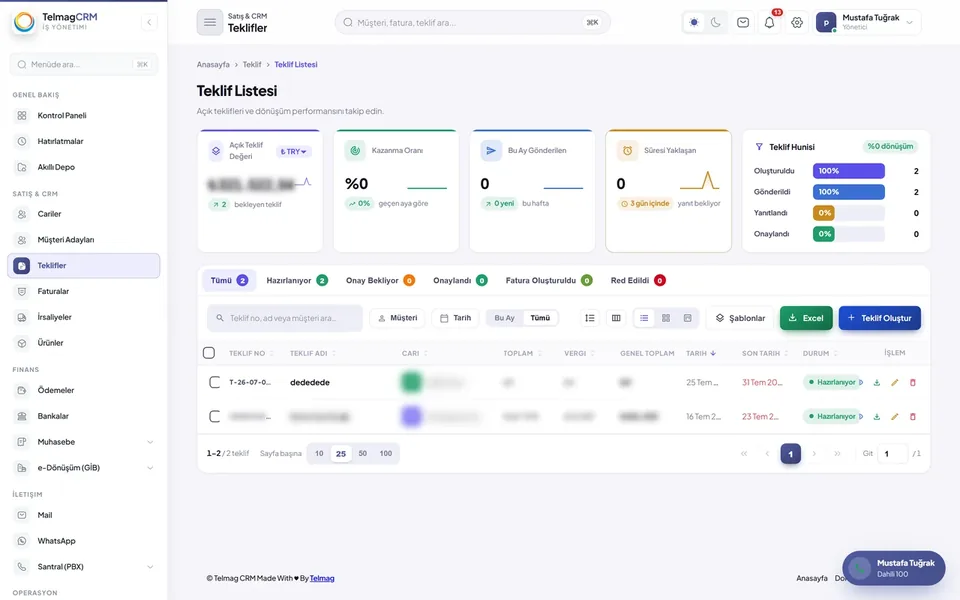960x600 pixels.
Task: Open Faturalar in the sidebar
Action: [x=83, y=291]
